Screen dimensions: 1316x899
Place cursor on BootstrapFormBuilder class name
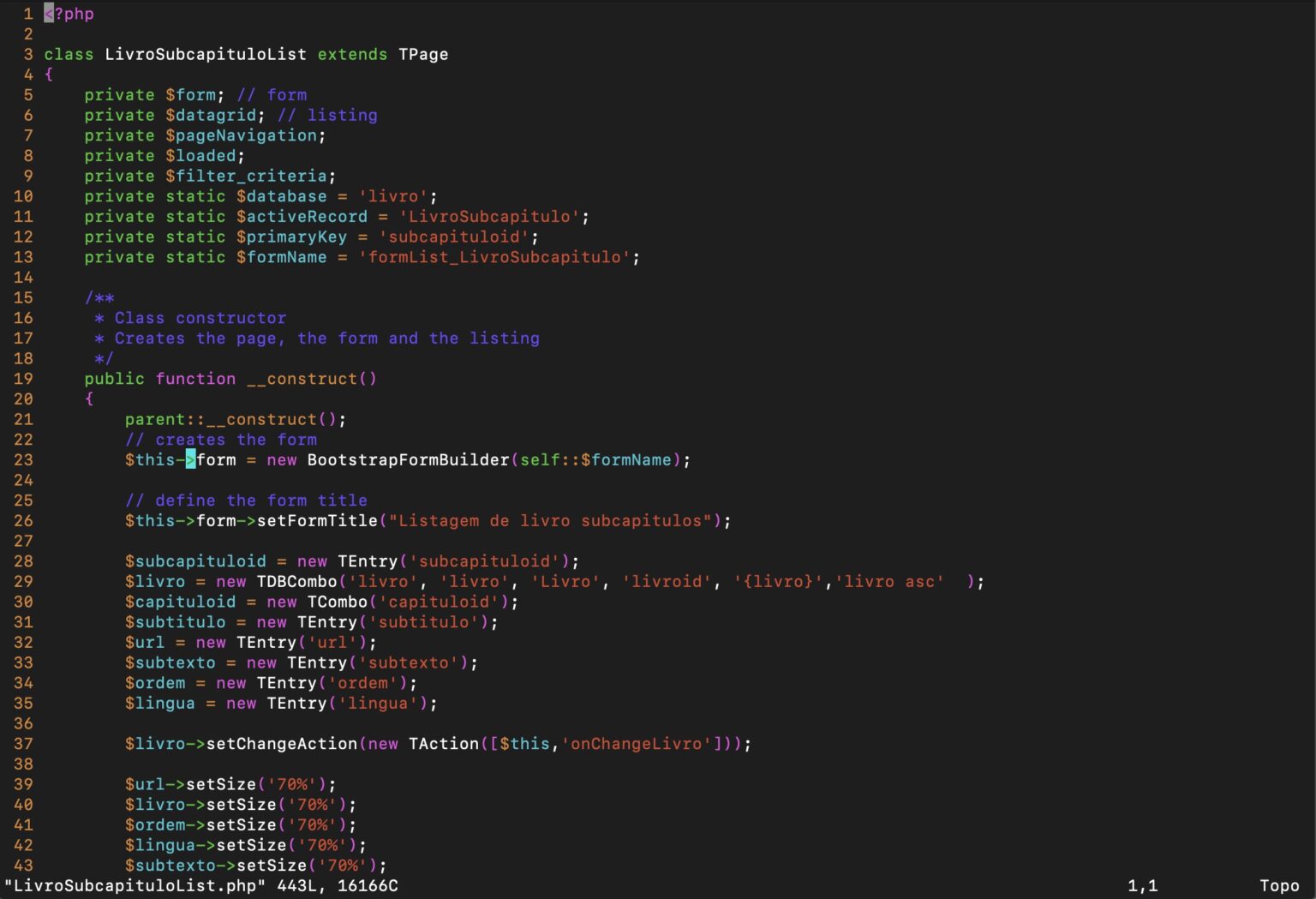[408, 460]
